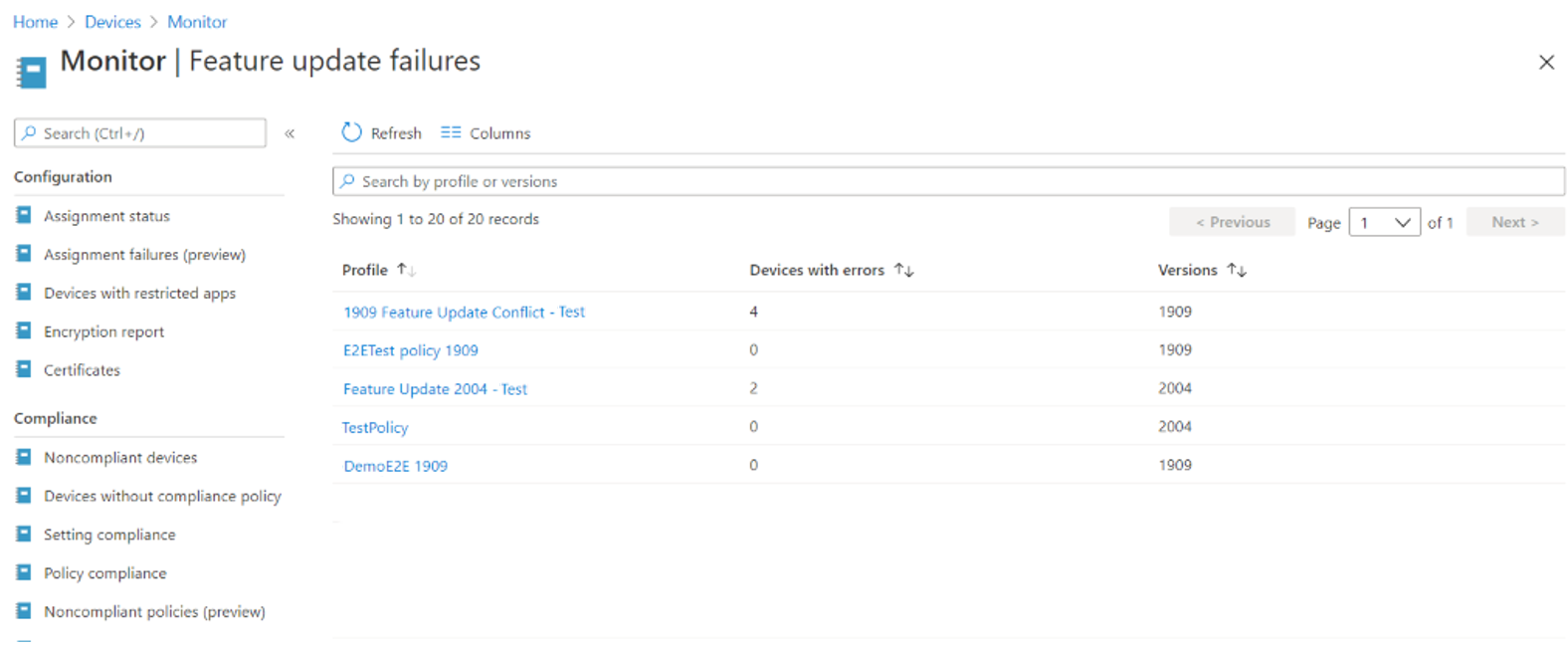The width and height of the screenshot is (1568, 649).
Task: Open the TestPolicy profile link
Action: (x=375, y=427)
